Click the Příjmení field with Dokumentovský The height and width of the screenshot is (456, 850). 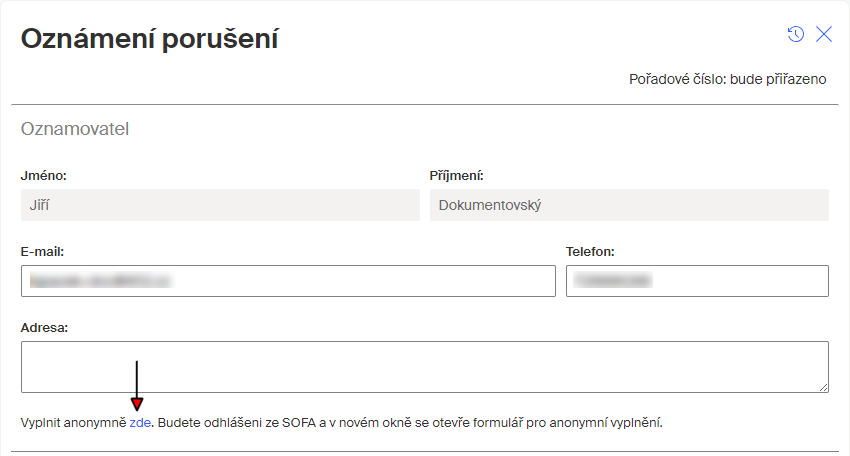coord(629,205)
